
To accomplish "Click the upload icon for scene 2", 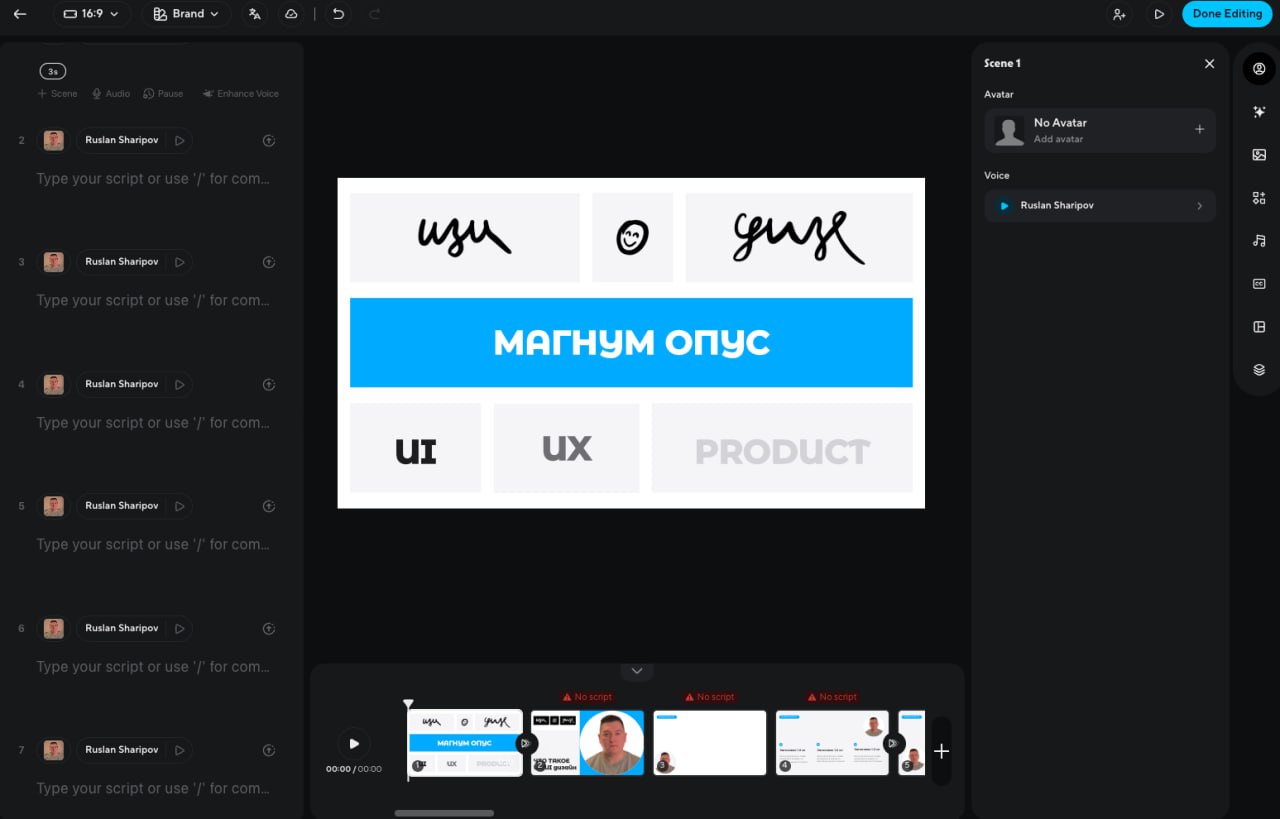I will pyautogui.click(x=268, y=140).
